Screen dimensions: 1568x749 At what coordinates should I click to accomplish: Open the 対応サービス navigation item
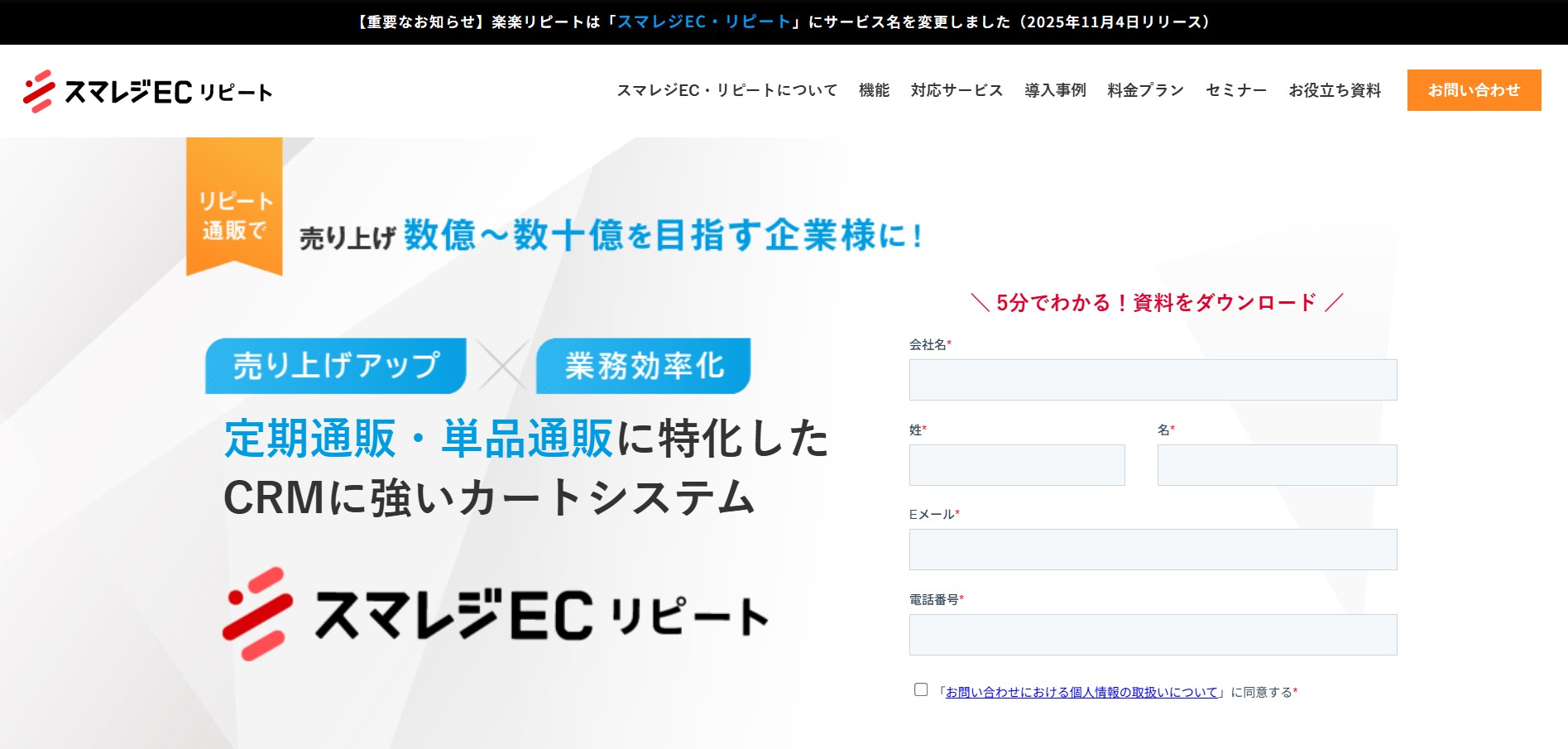[957, 90]
